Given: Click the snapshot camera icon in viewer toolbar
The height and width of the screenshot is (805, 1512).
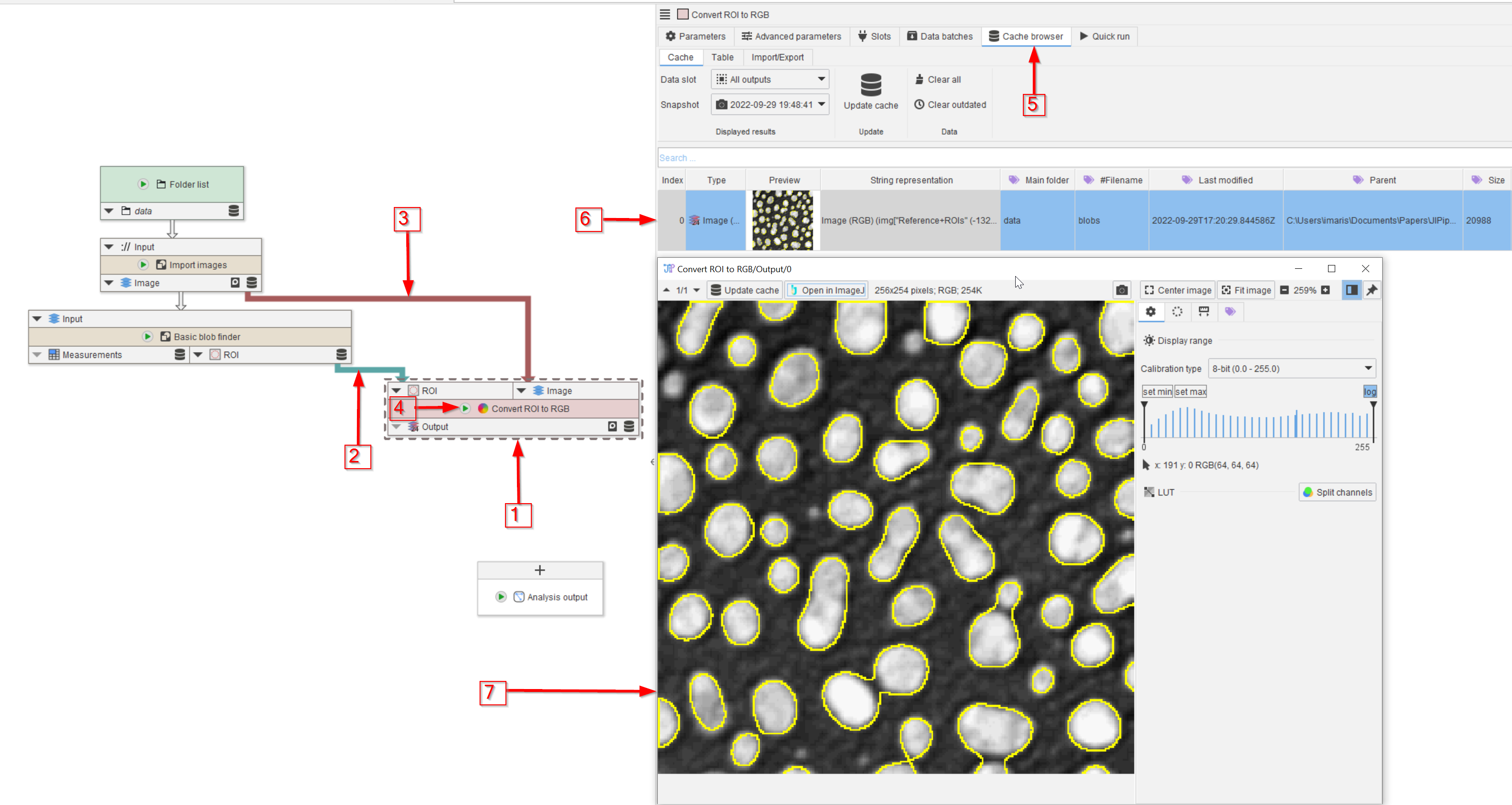Looking at the screenshot, I should [x=1122, y=290].
